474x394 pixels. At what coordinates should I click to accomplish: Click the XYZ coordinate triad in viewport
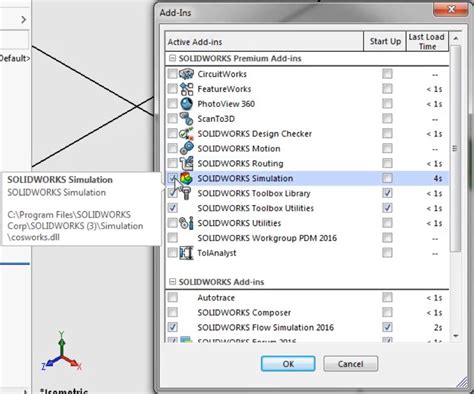pos(62,352)
